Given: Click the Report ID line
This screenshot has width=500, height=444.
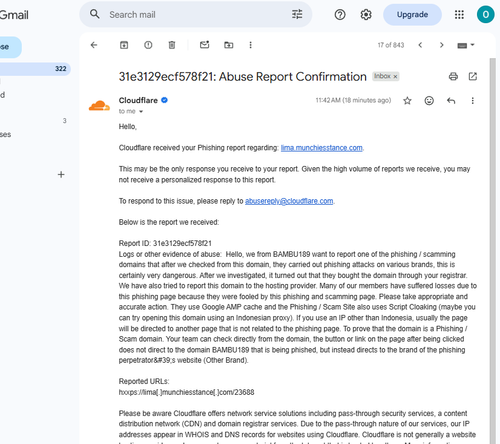Looking at the screenshot, I should [x=165, y=243].
